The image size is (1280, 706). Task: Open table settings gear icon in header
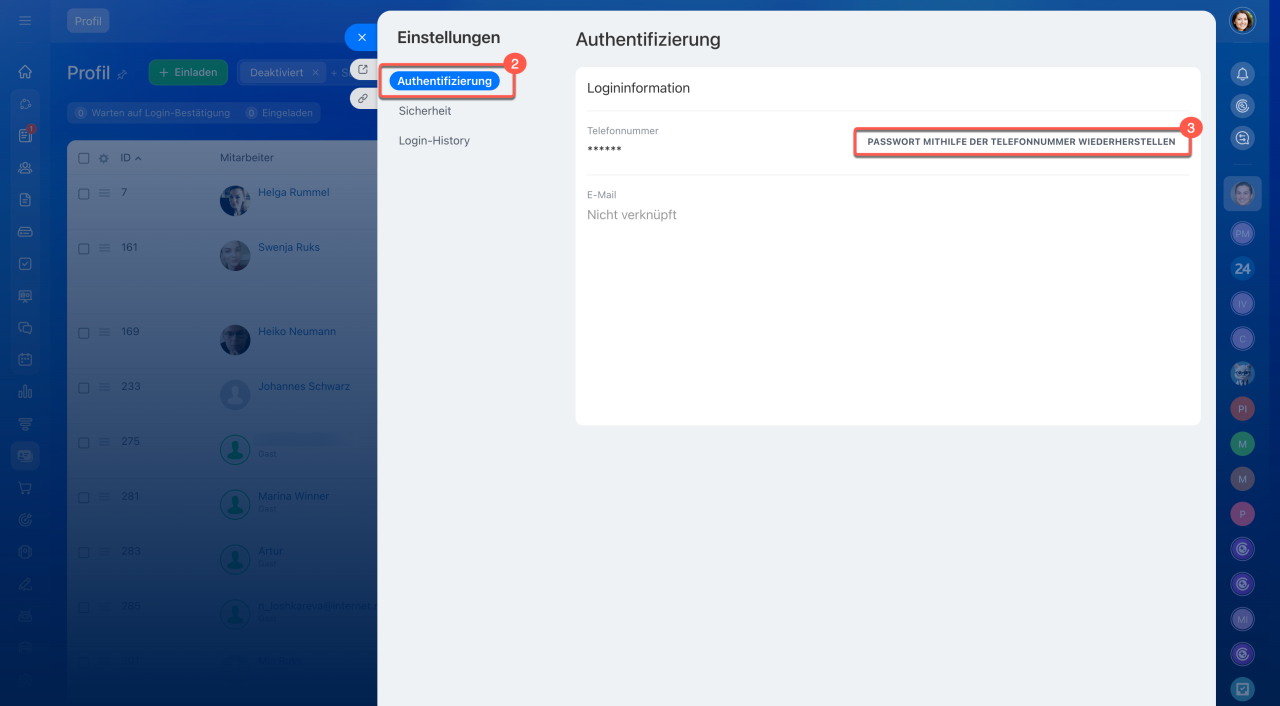[103, 158]
